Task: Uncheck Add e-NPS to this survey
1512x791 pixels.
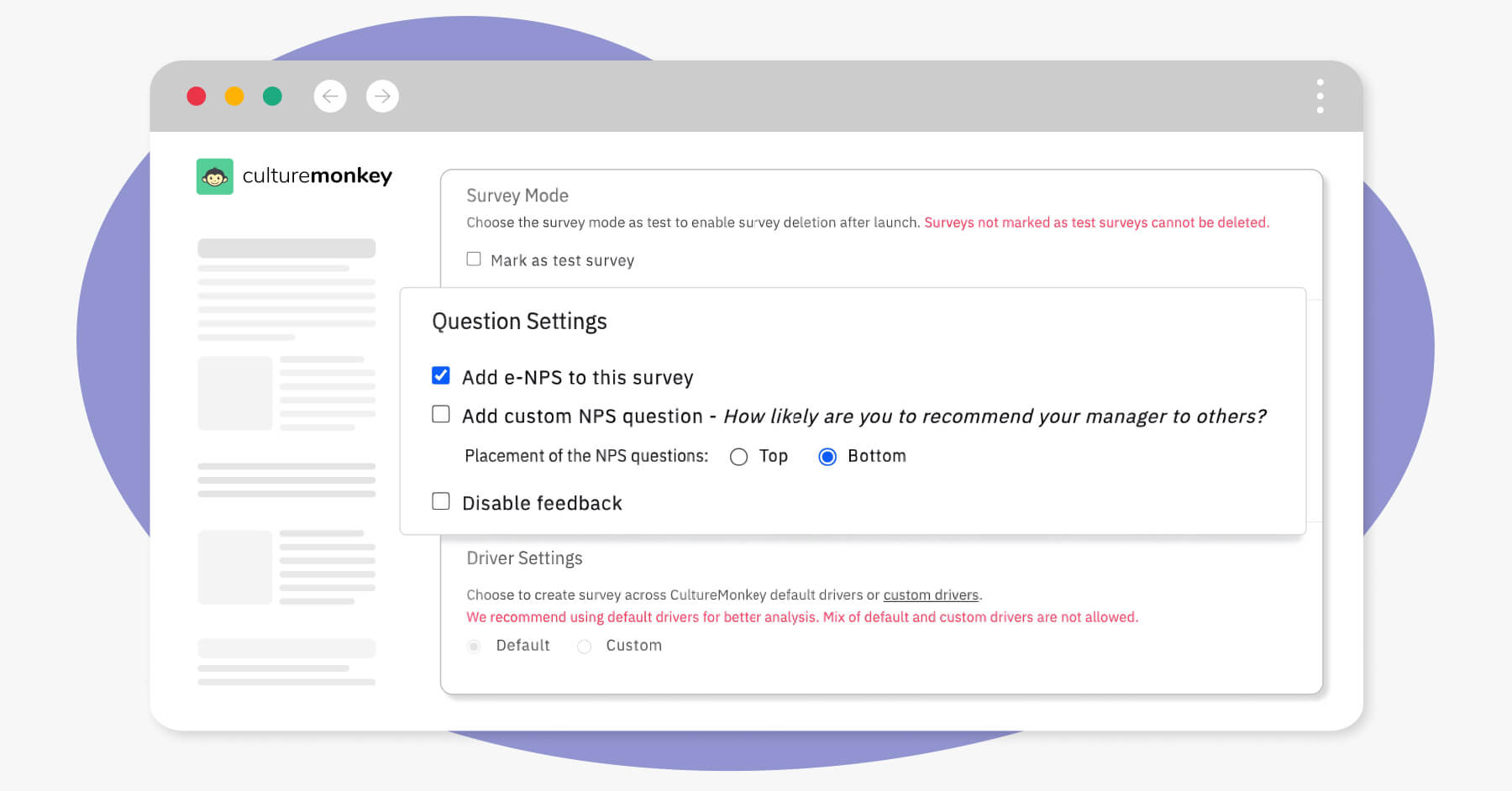Action: pyautogui.click(x=441, y=375)
